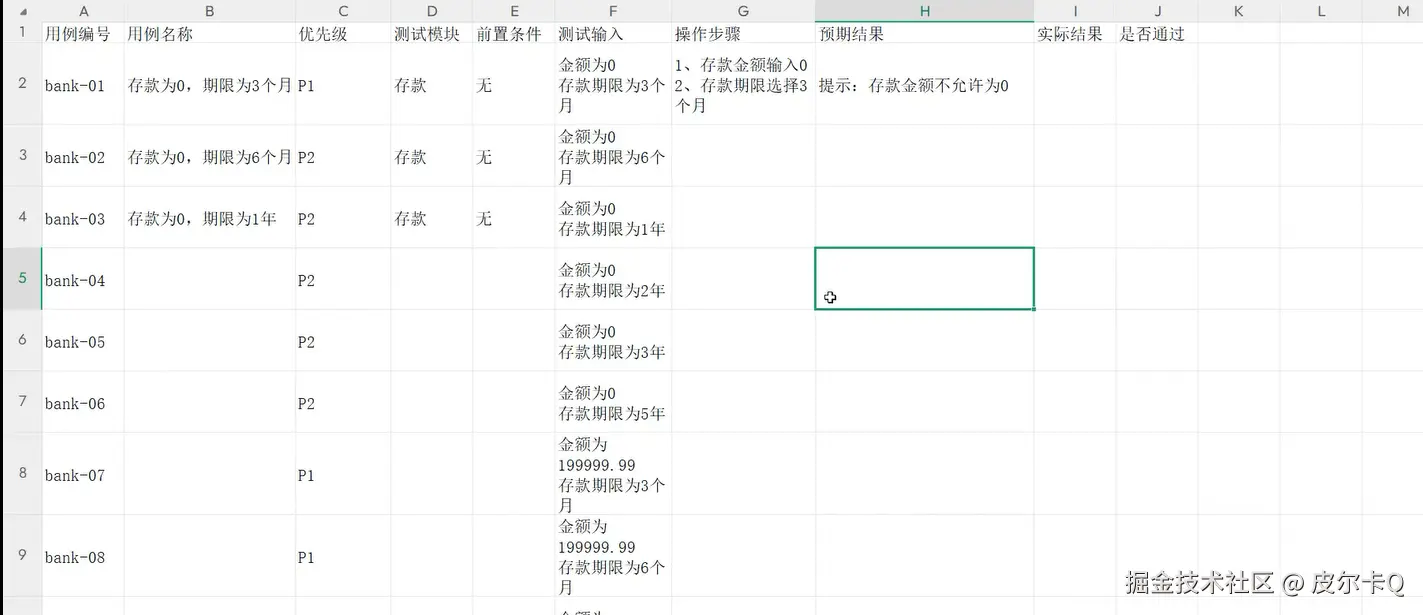Select row 6 header
The image size is (1423, 615).
22,341
